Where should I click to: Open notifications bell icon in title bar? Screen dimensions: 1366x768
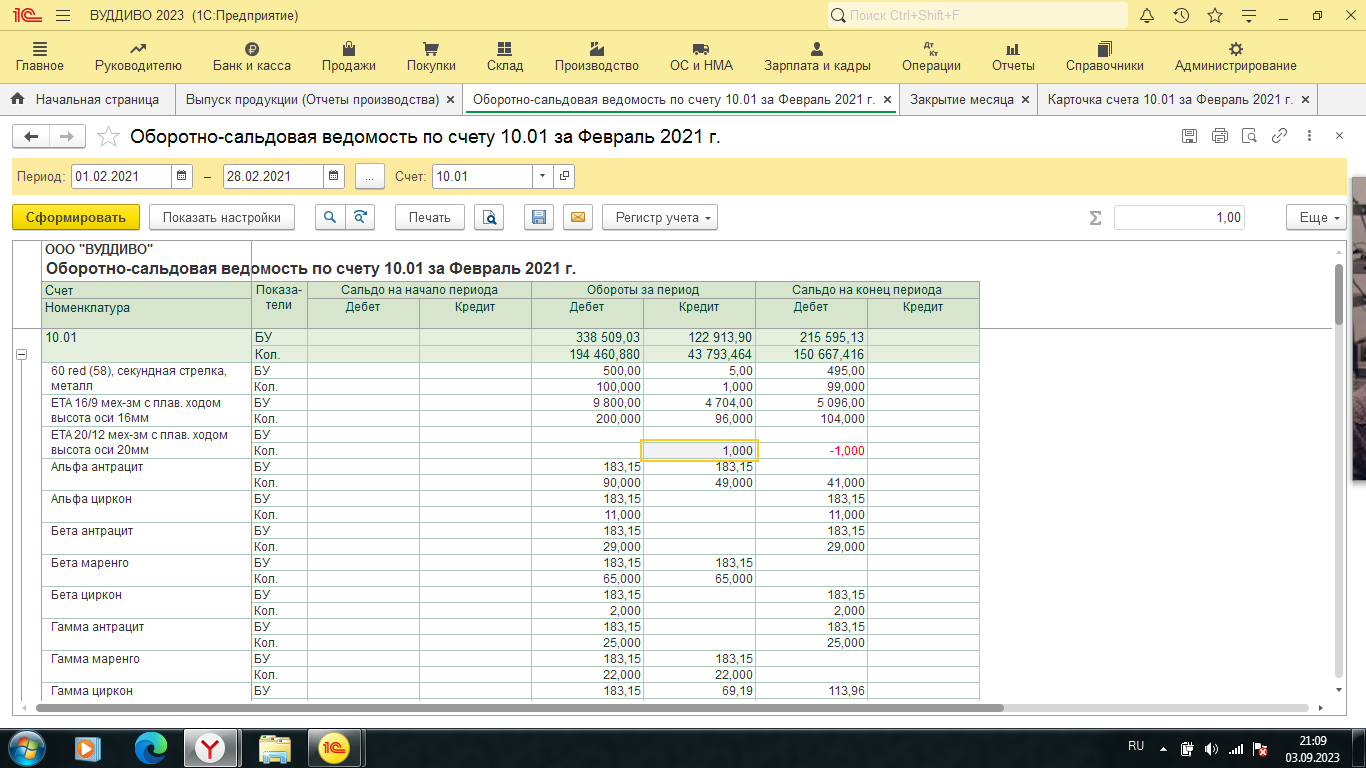click(1147, 16)
